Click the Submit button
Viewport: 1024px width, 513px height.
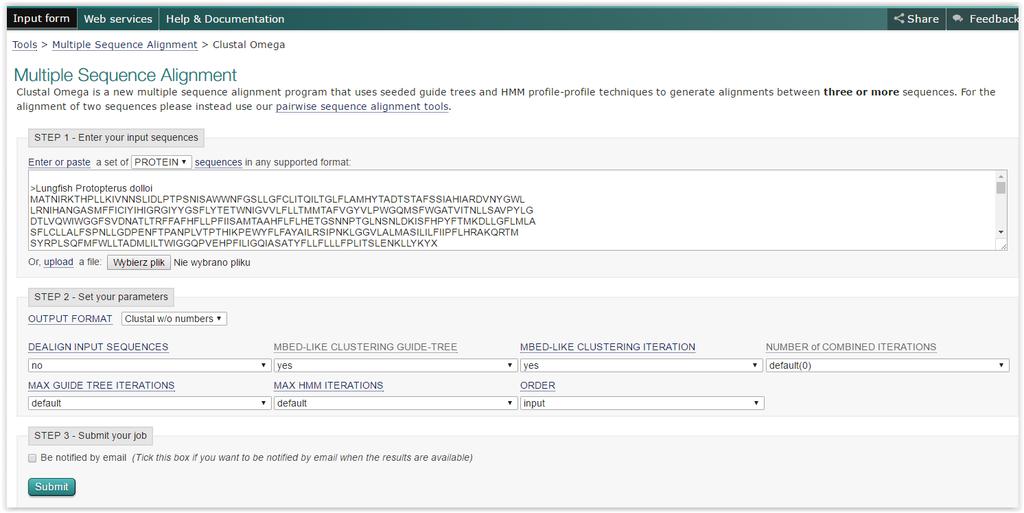[52, 486]
